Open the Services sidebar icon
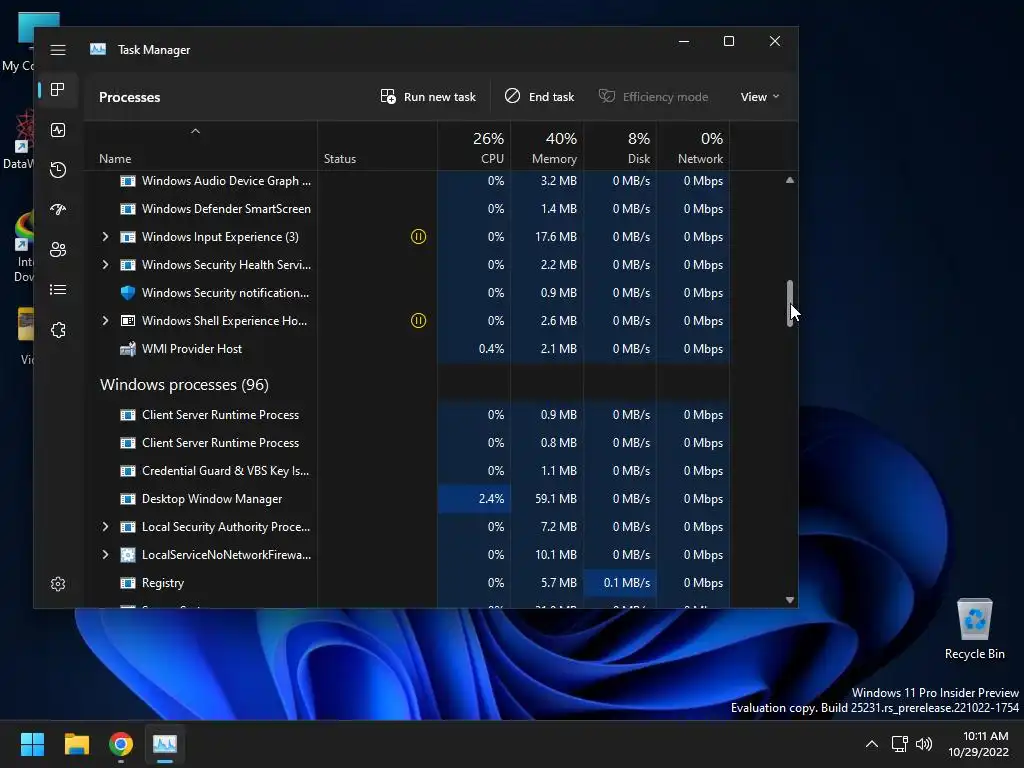This screenshot has height=768, width=1024. [x=57, y=330]
